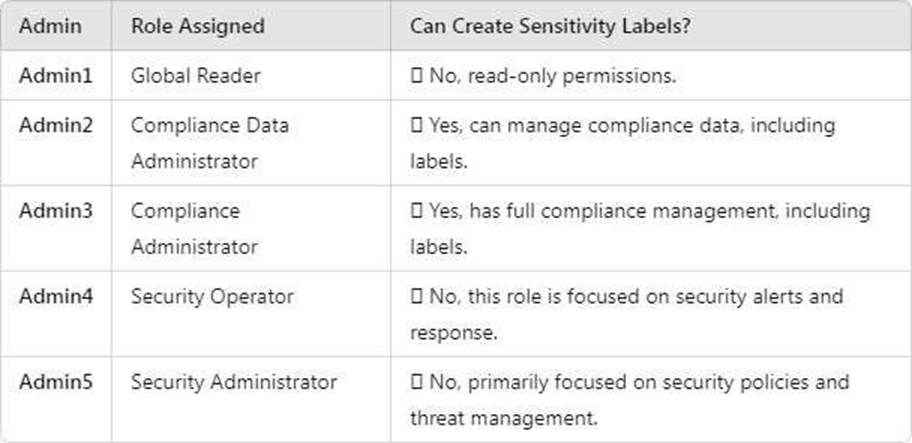
Task: Click the status icon in the Admin2 row
Action: coord(416,126)
